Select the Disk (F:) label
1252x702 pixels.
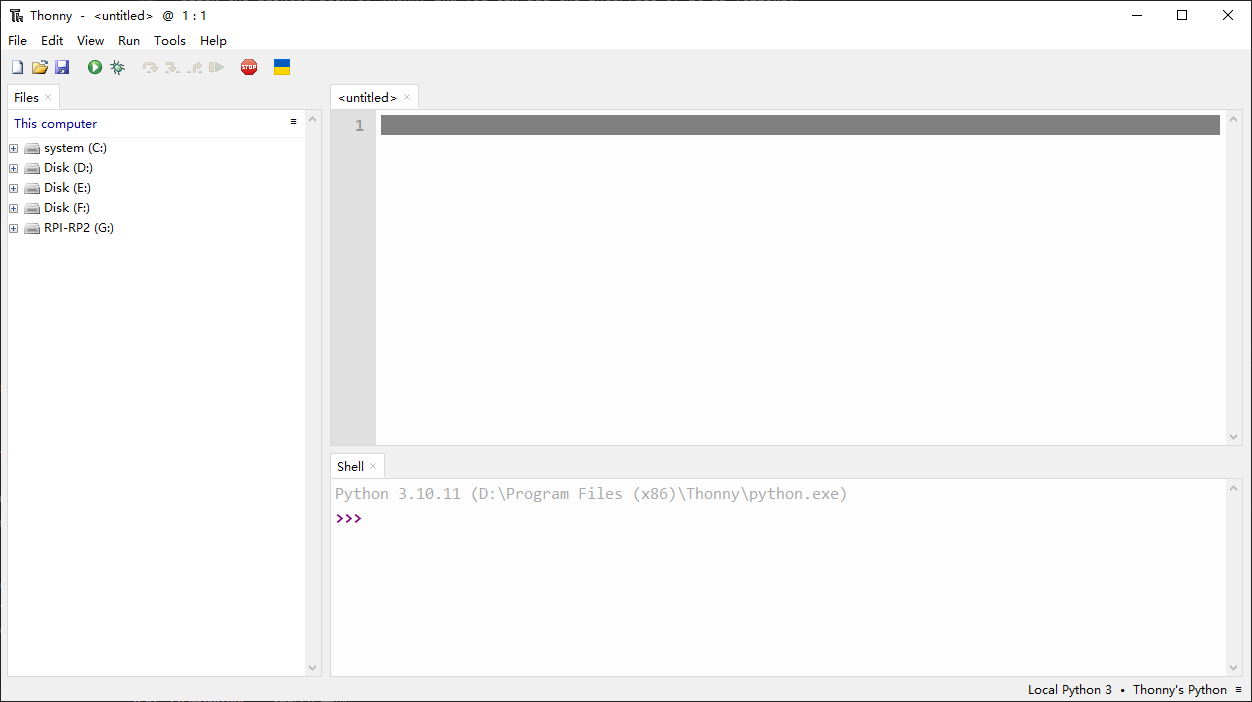[x=67, y=208]
